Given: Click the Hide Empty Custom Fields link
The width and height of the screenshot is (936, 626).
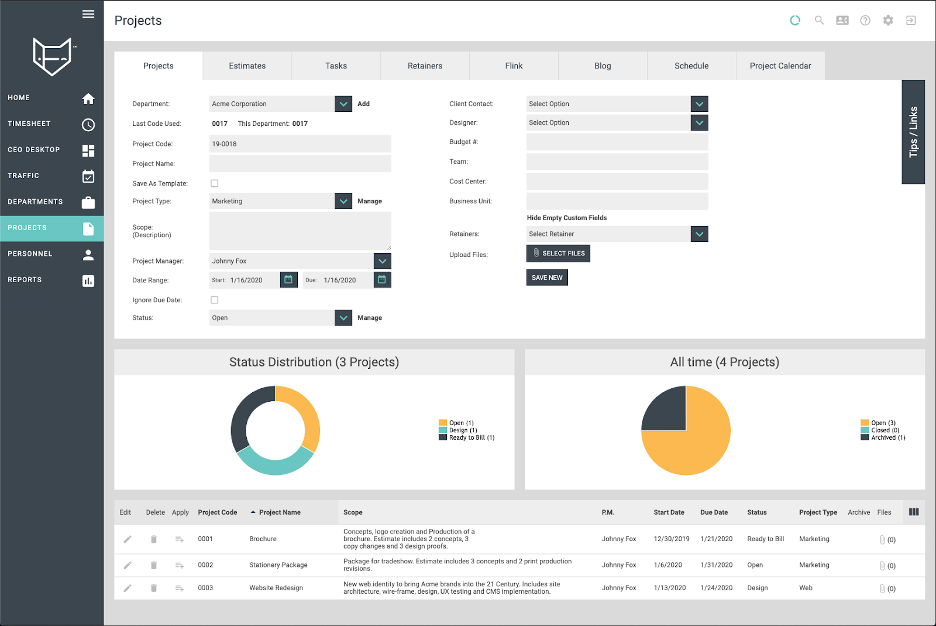Looking at the screenshot, I should 566,218.
